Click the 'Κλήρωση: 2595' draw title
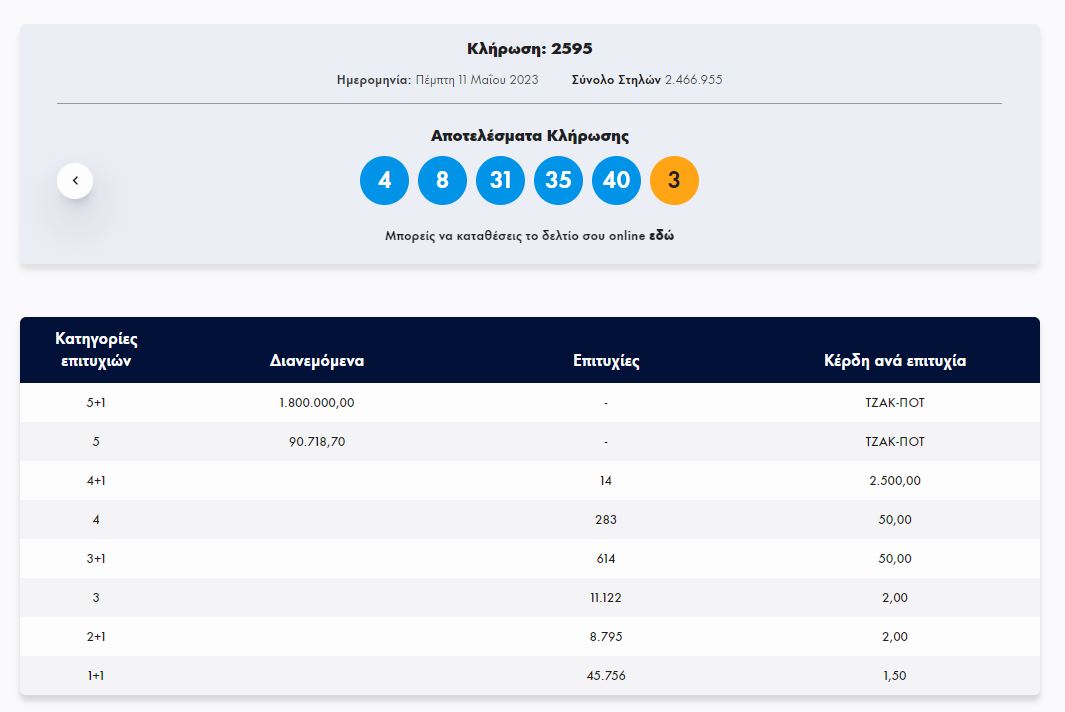 (530, 49)
